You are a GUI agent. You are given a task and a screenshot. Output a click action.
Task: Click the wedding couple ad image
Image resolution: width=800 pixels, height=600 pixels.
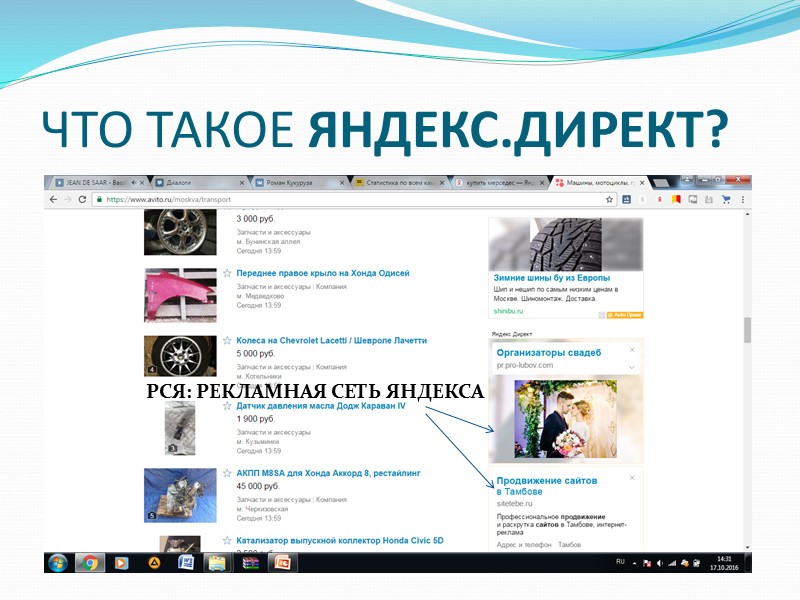[x=566, y=419]
